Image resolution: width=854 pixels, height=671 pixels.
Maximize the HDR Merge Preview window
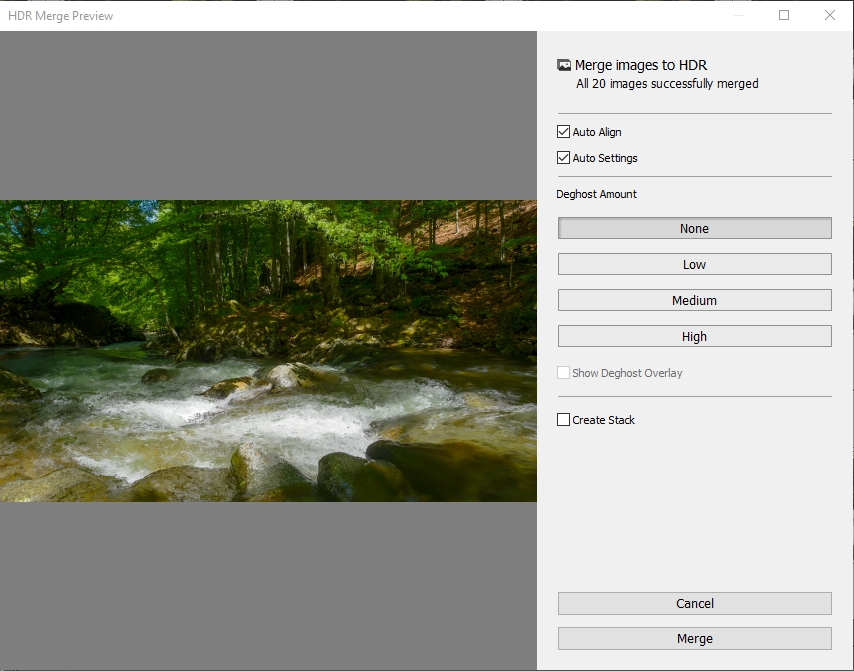pyautogui.click(x=784, y=15)
